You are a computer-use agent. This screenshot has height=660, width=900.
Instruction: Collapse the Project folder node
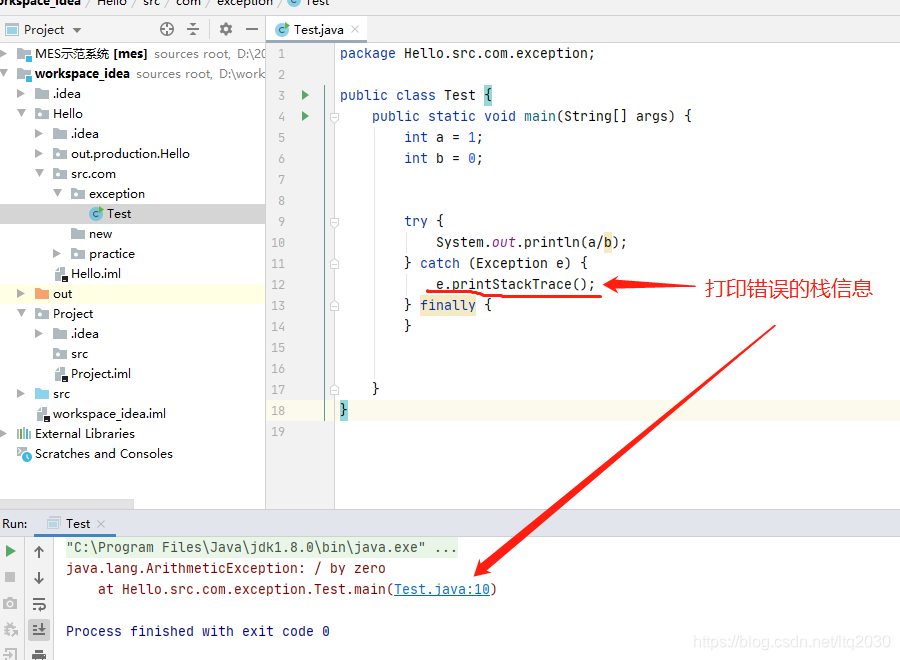click(21, 313)
